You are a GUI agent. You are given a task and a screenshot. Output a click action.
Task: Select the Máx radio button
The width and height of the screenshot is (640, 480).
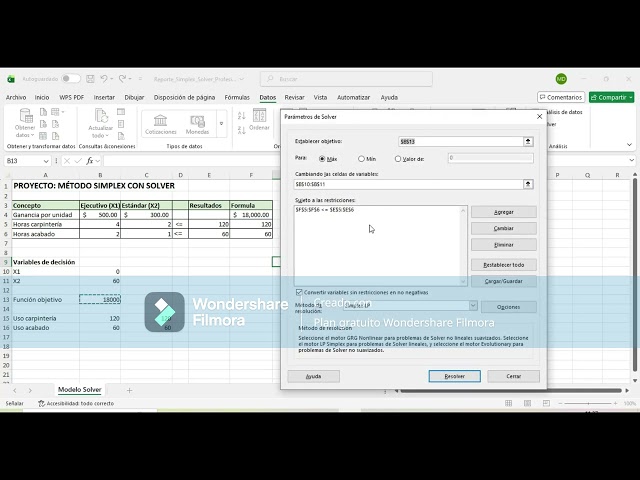tap(322, 159)
